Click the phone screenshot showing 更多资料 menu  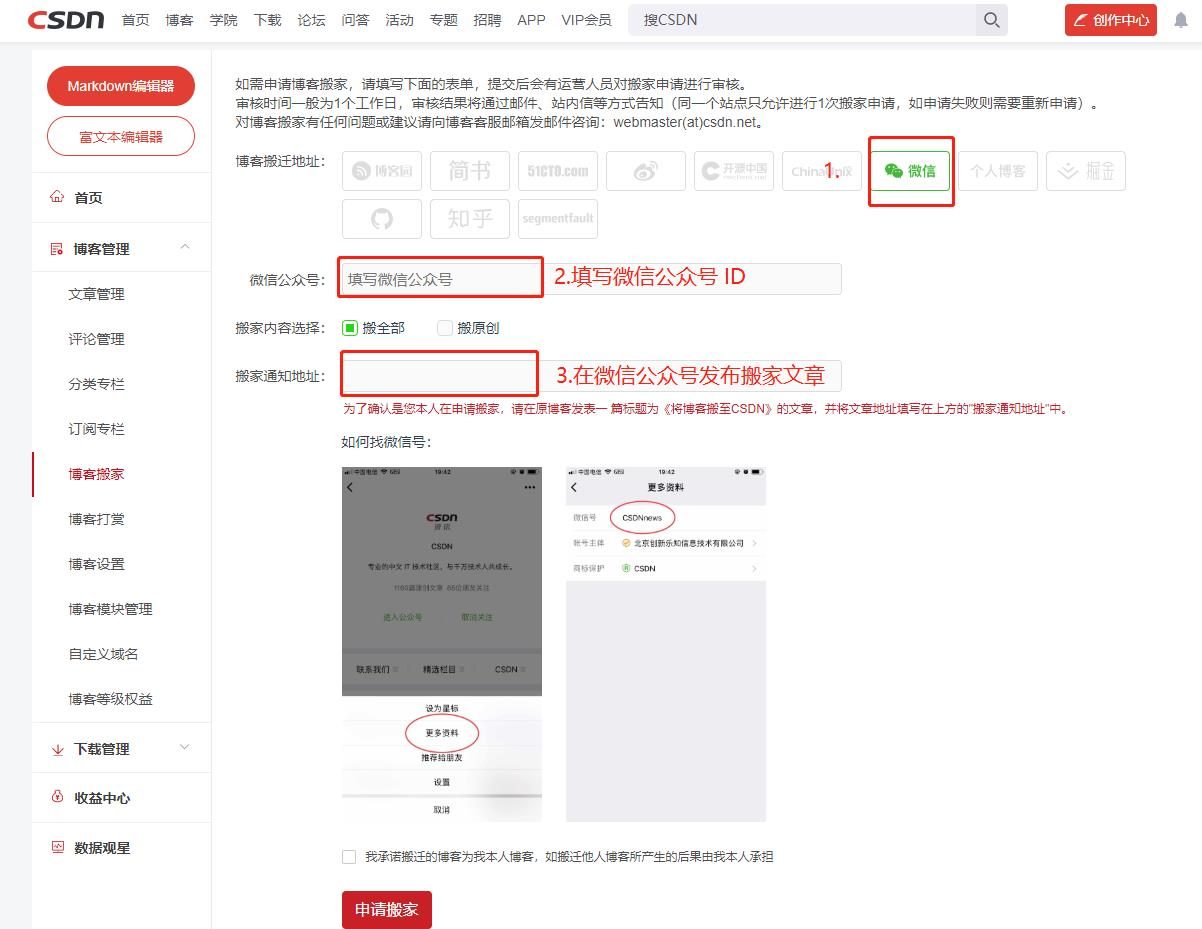coord(442,644)
